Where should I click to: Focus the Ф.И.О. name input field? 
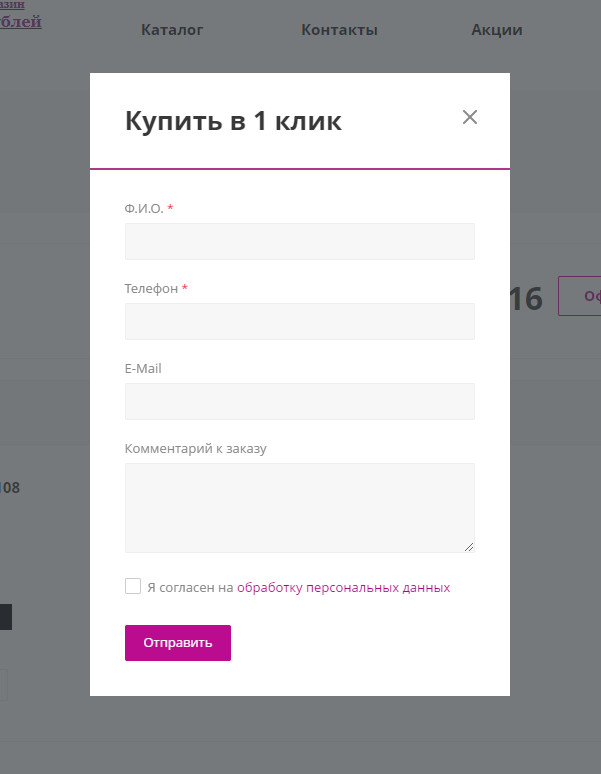tap(300, 241)
